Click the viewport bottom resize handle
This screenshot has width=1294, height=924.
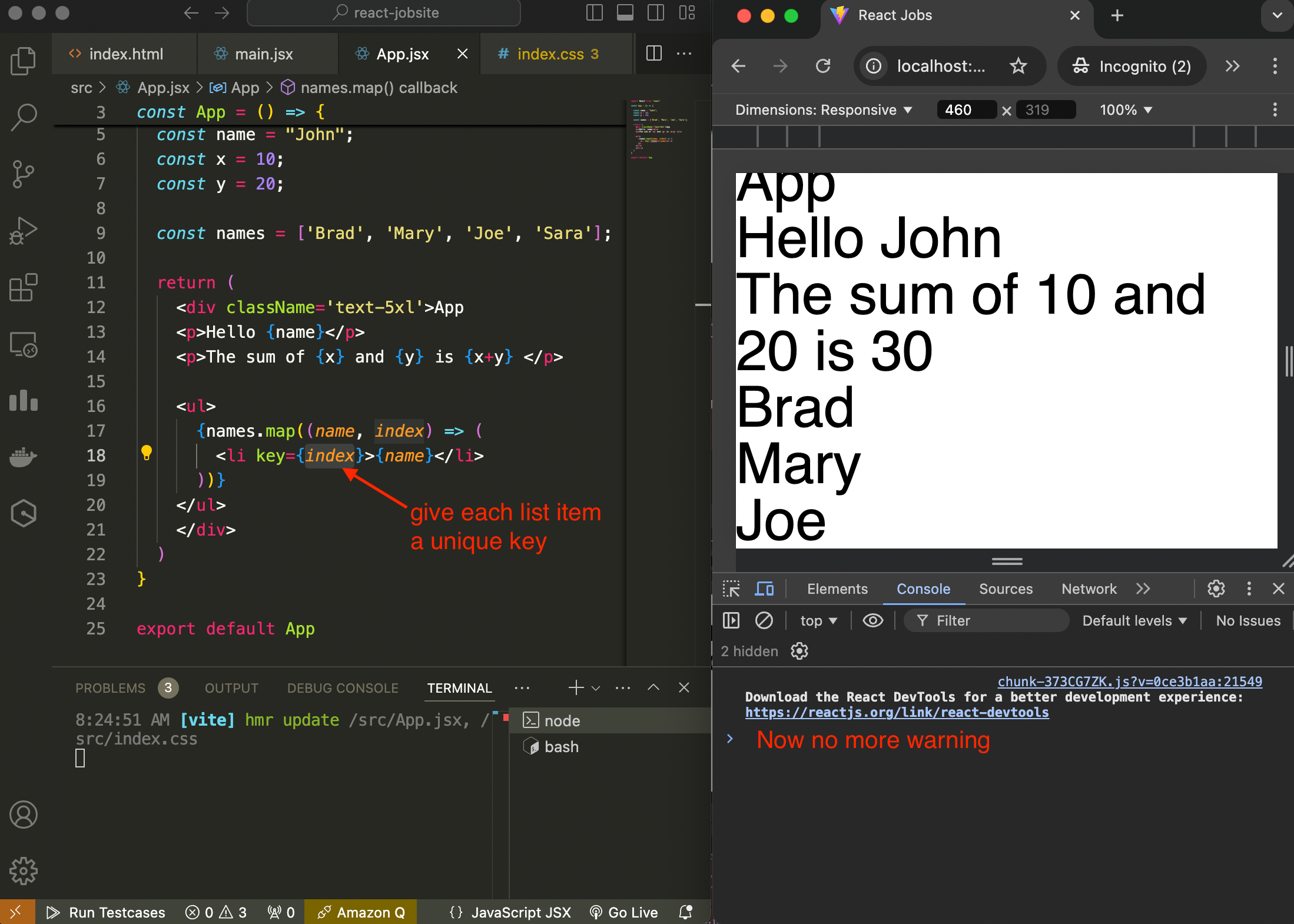1007,561
